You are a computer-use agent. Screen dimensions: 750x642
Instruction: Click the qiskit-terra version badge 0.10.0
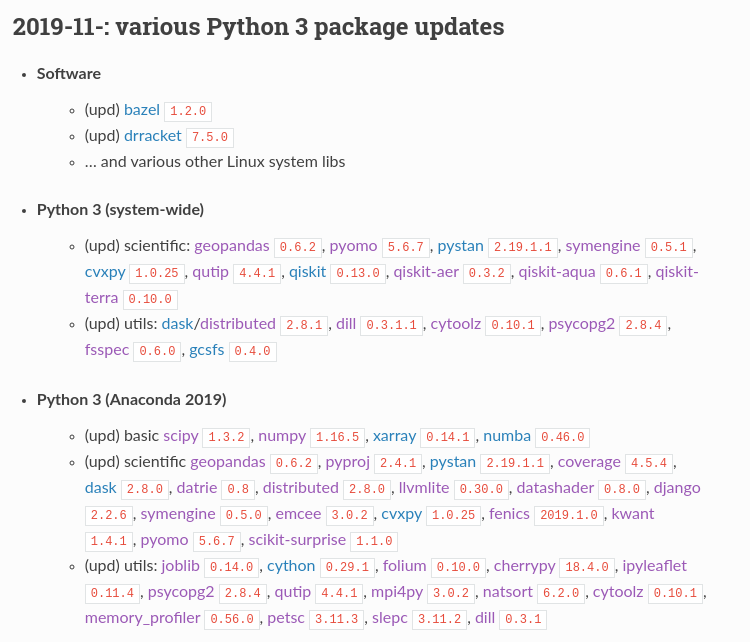coord(150,299)
